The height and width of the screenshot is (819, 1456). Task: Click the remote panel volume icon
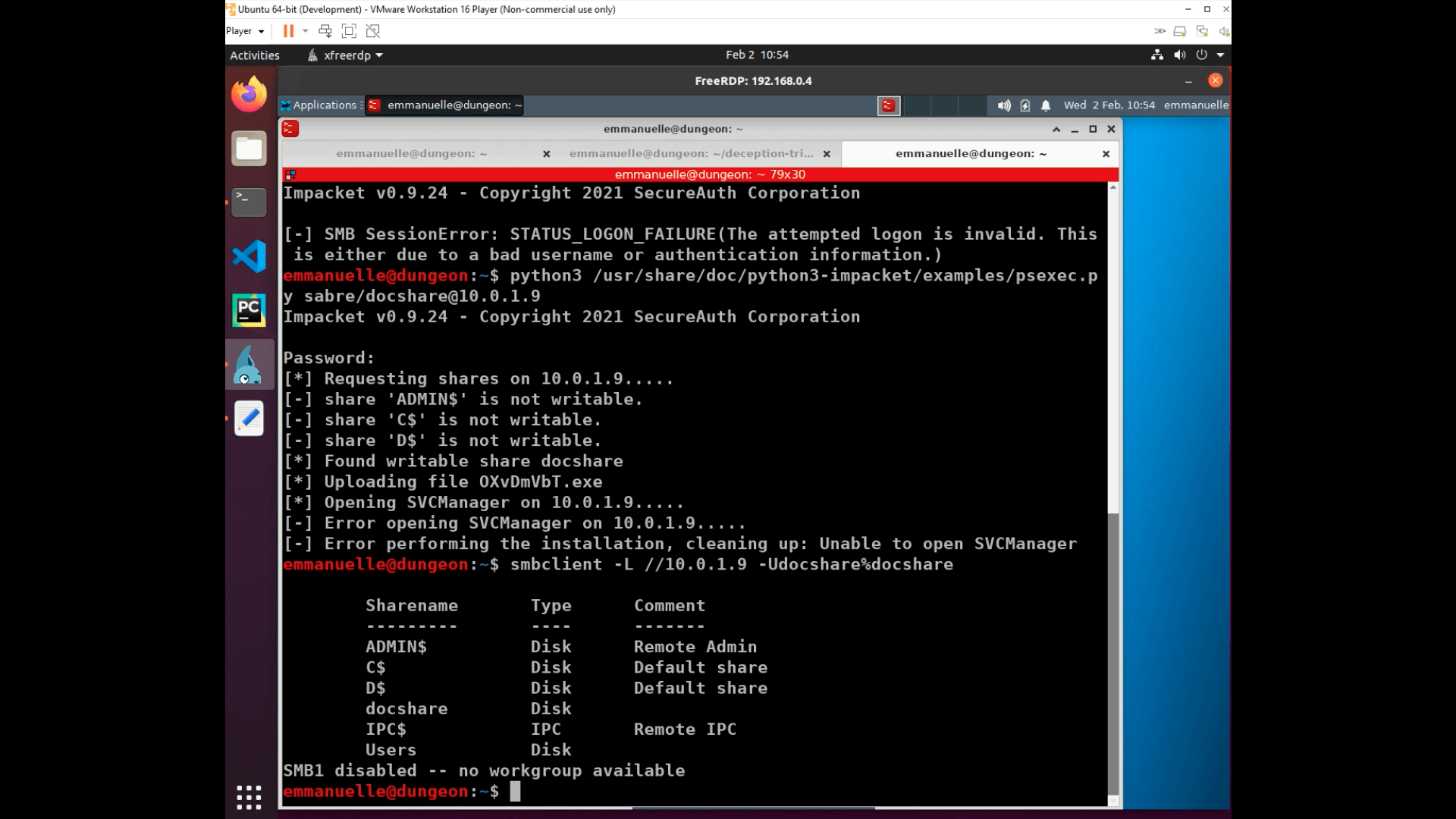(1004, 105)
